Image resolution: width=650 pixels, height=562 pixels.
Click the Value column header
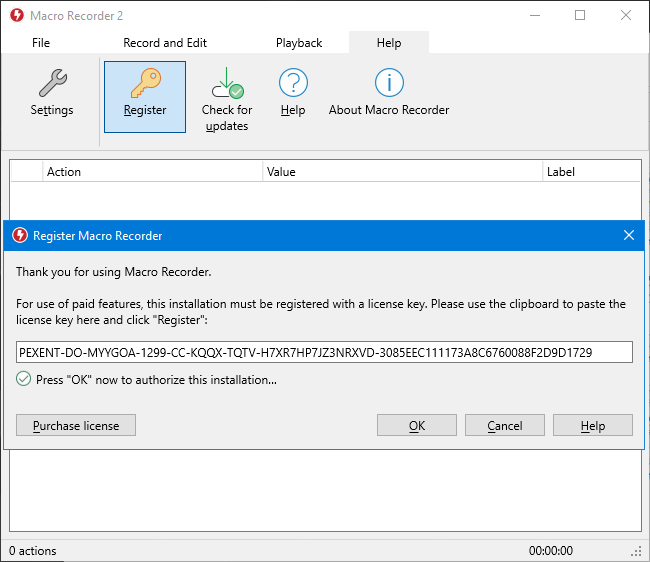pyautogui.click(x=402, y=172)
